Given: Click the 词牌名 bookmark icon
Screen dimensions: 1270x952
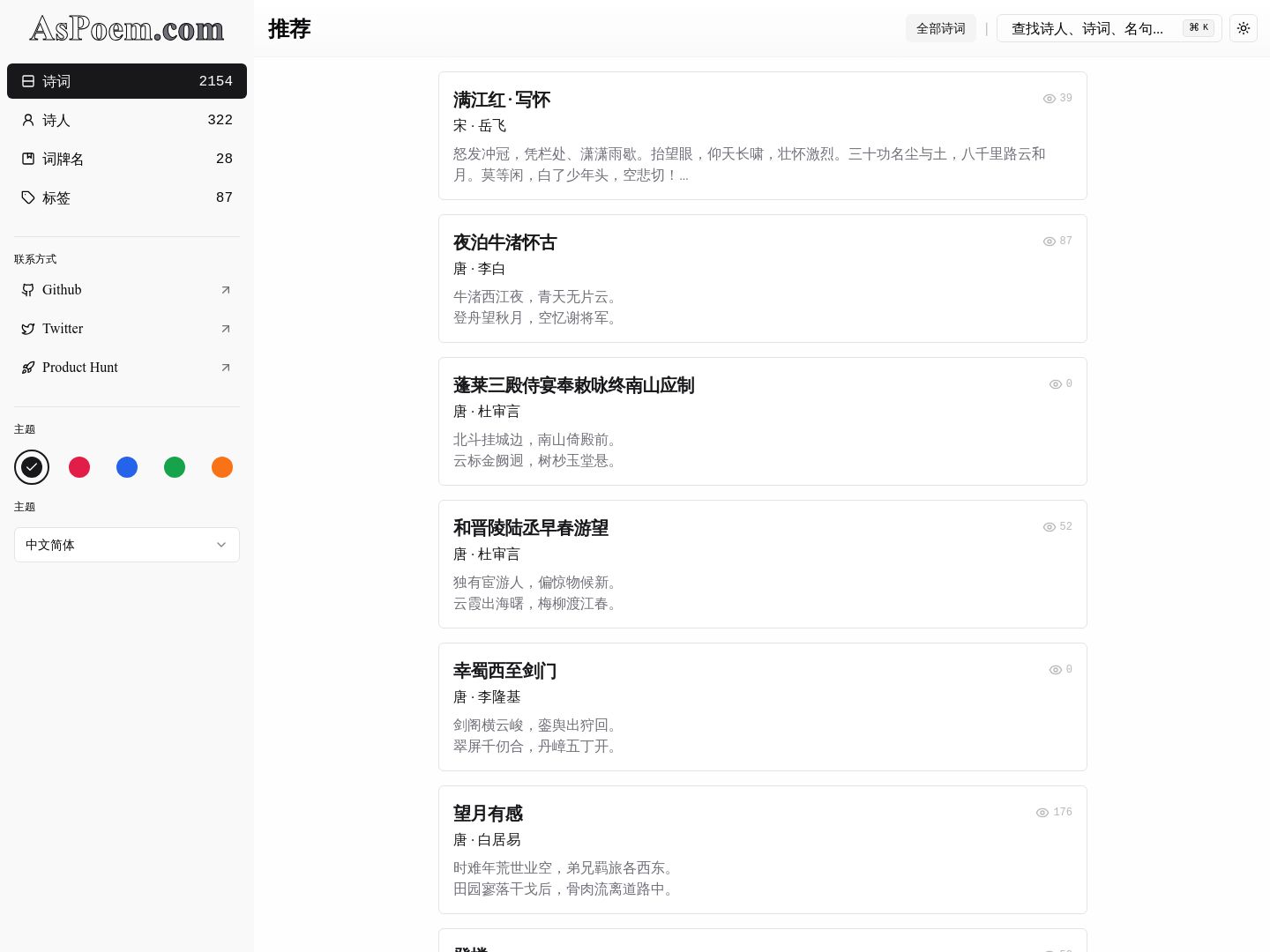Looking at the screenshot, I should [x=28, y=159].
